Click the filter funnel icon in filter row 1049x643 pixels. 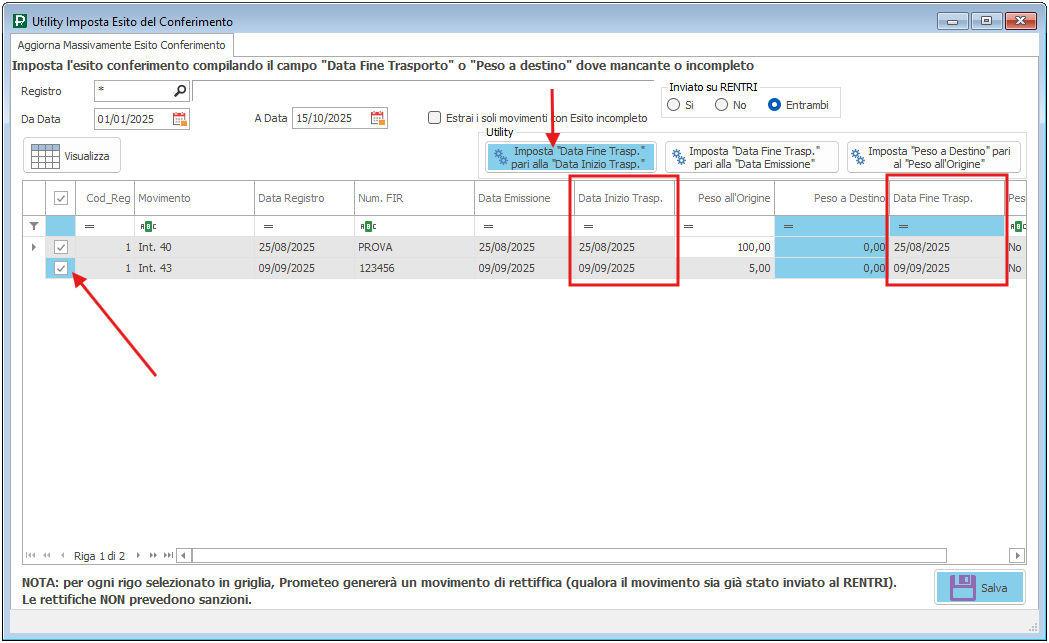coord(34,227)
